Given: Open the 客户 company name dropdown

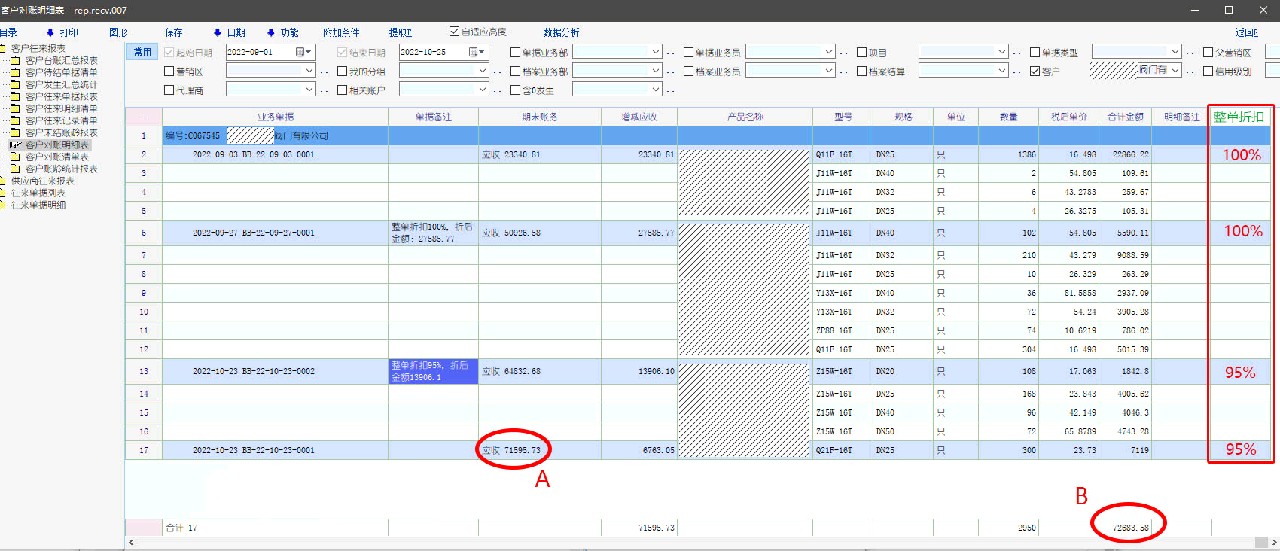Looking at the screenshot, I should click(x=1175, y=71).
